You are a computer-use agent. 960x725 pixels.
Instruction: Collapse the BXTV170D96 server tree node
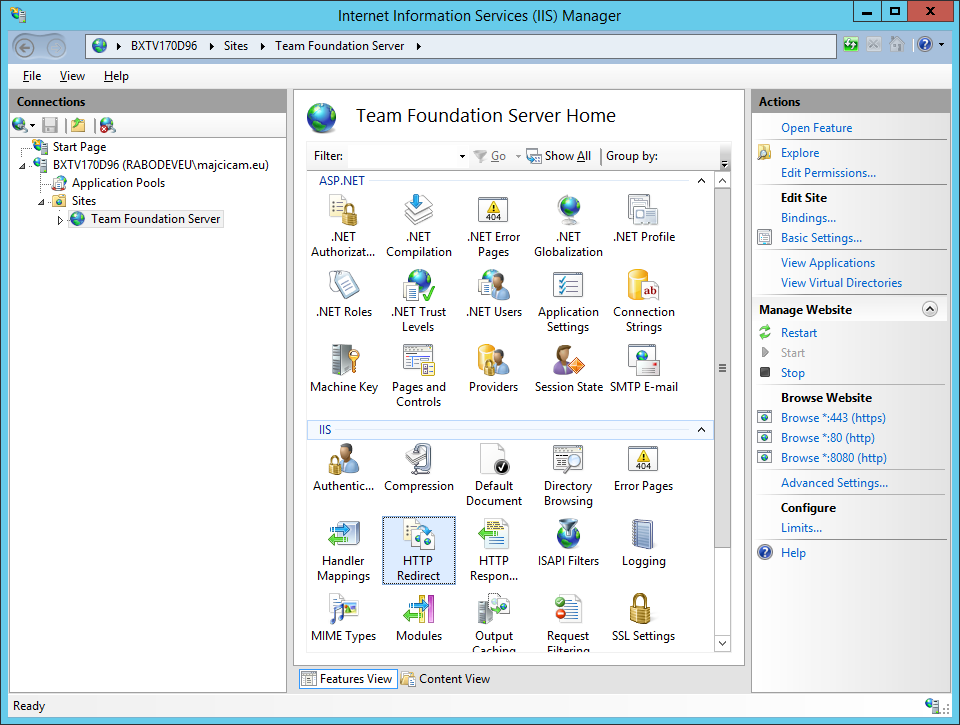(22, 166)
